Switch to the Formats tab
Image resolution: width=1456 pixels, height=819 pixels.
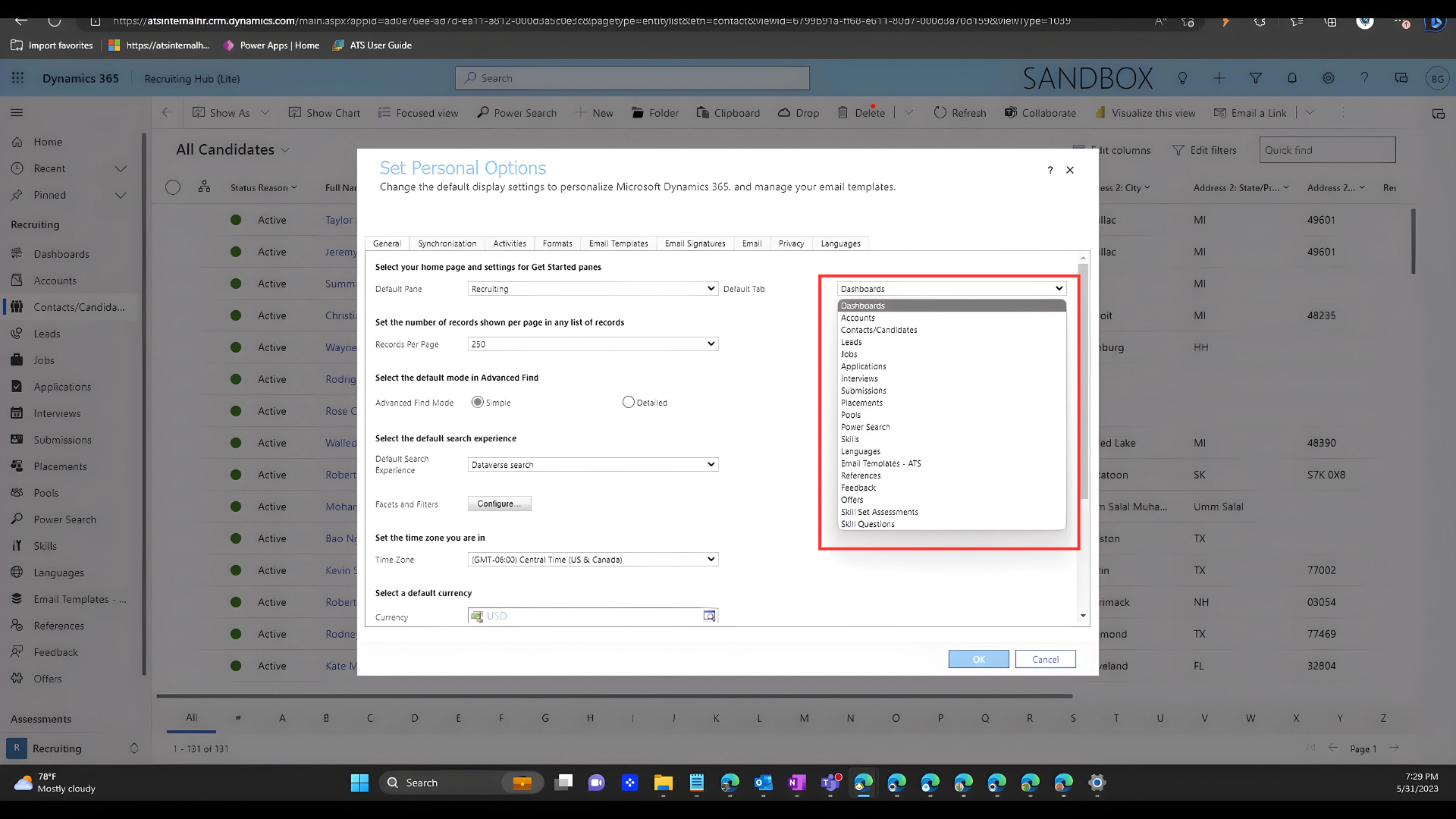pos(557,243)
